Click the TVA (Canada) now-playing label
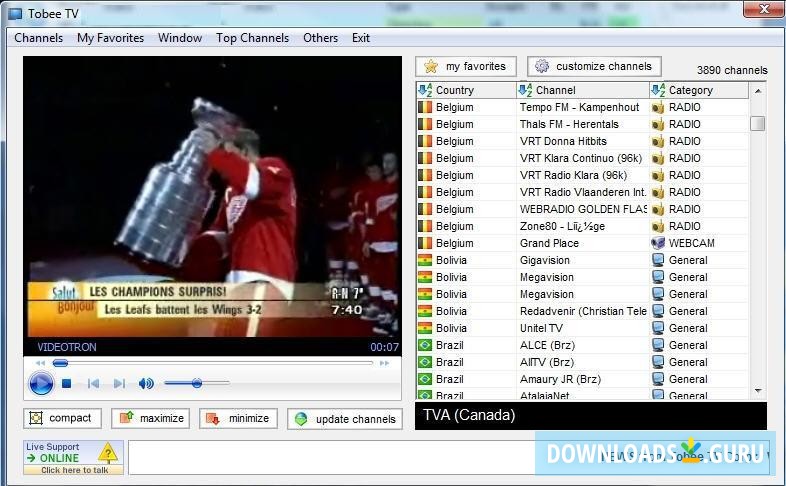Image resolution: width=786 pixels, height=486 pixels. pos(469,415)
